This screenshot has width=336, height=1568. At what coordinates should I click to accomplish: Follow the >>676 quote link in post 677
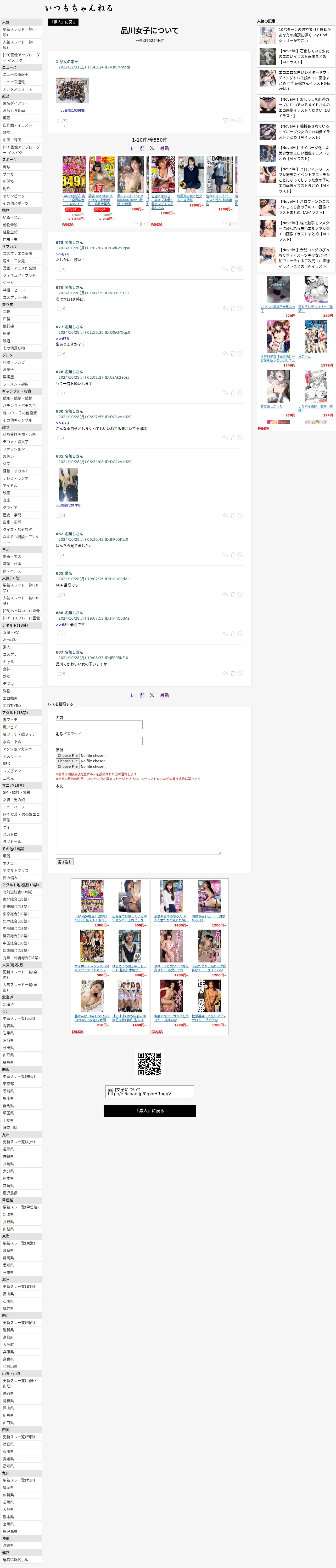click(62, 338)
